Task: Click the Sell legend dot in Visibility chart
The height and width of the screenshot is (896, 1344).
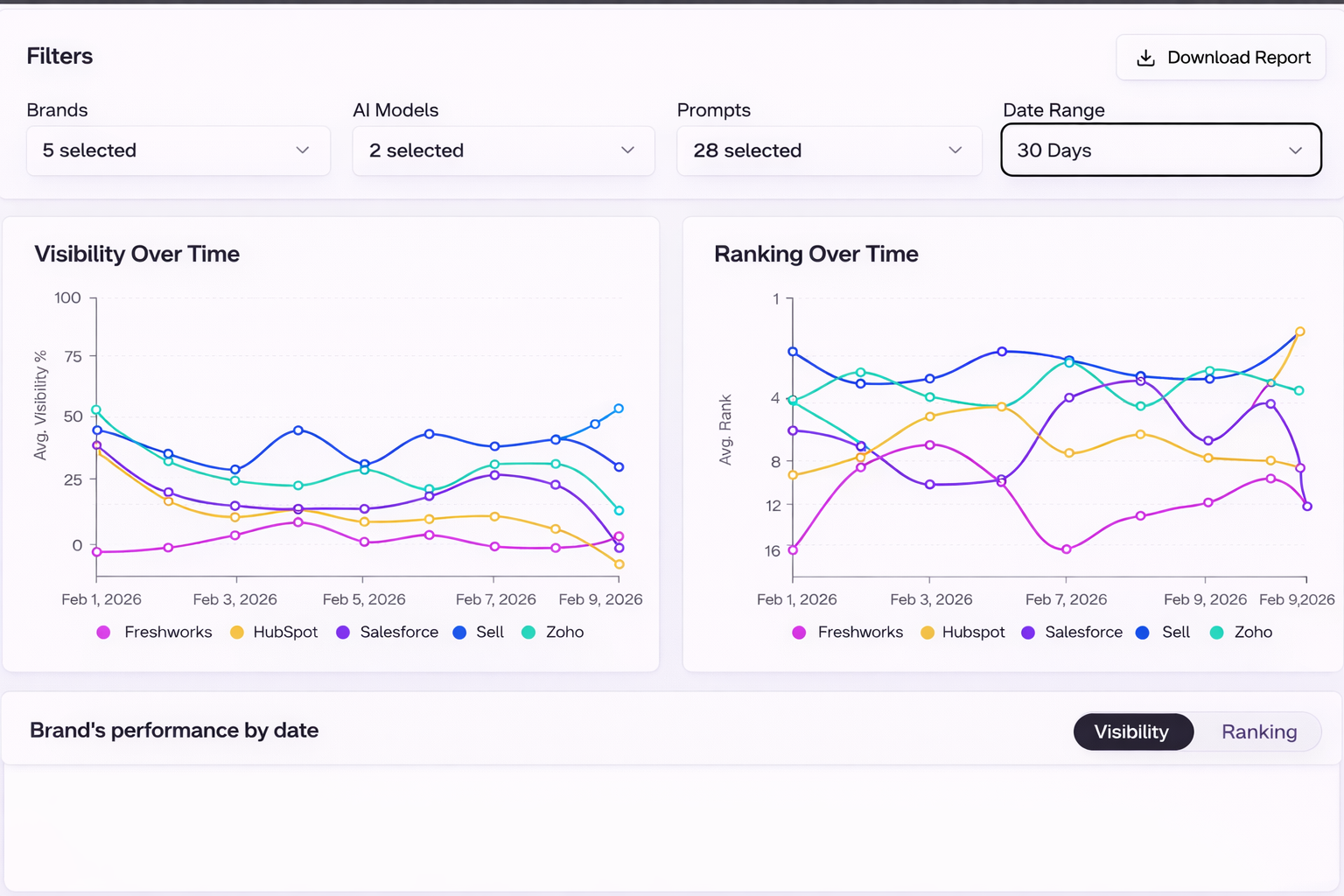Action: 459,633
